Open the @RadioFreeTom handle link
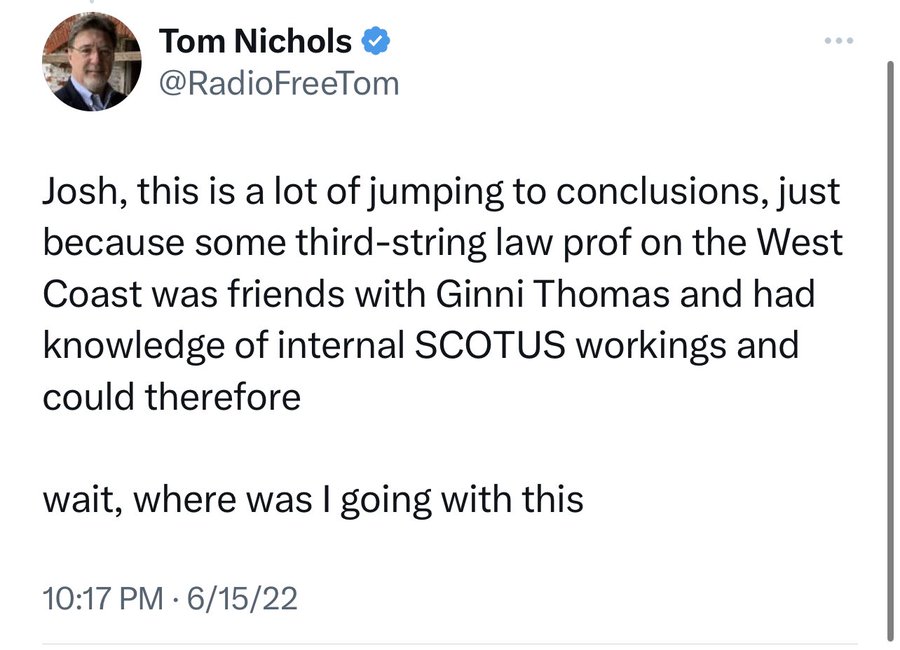The image size is (900, 650). tap(279, 83)
